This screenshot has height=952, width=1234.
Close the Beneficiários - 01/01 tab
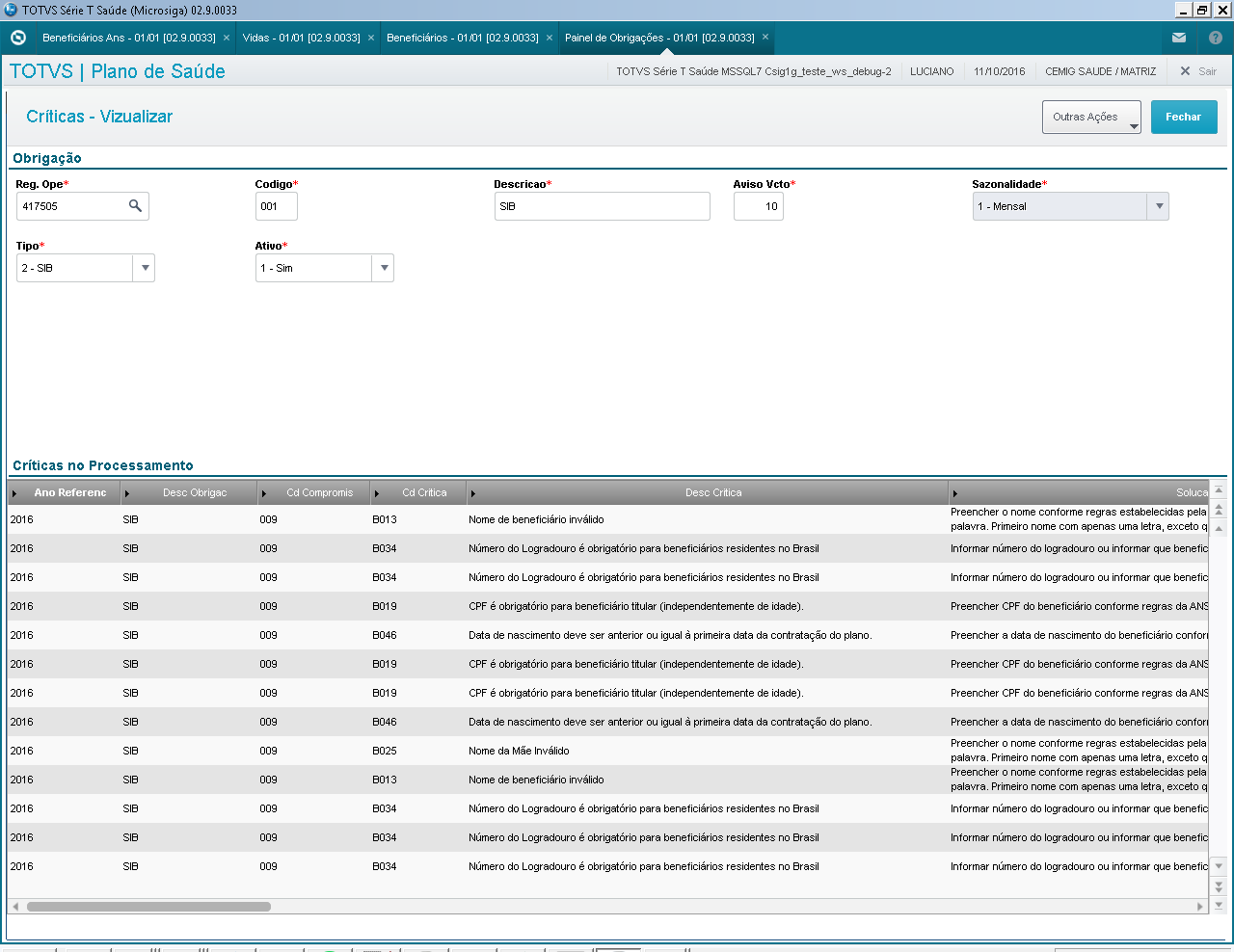[550, 38]
